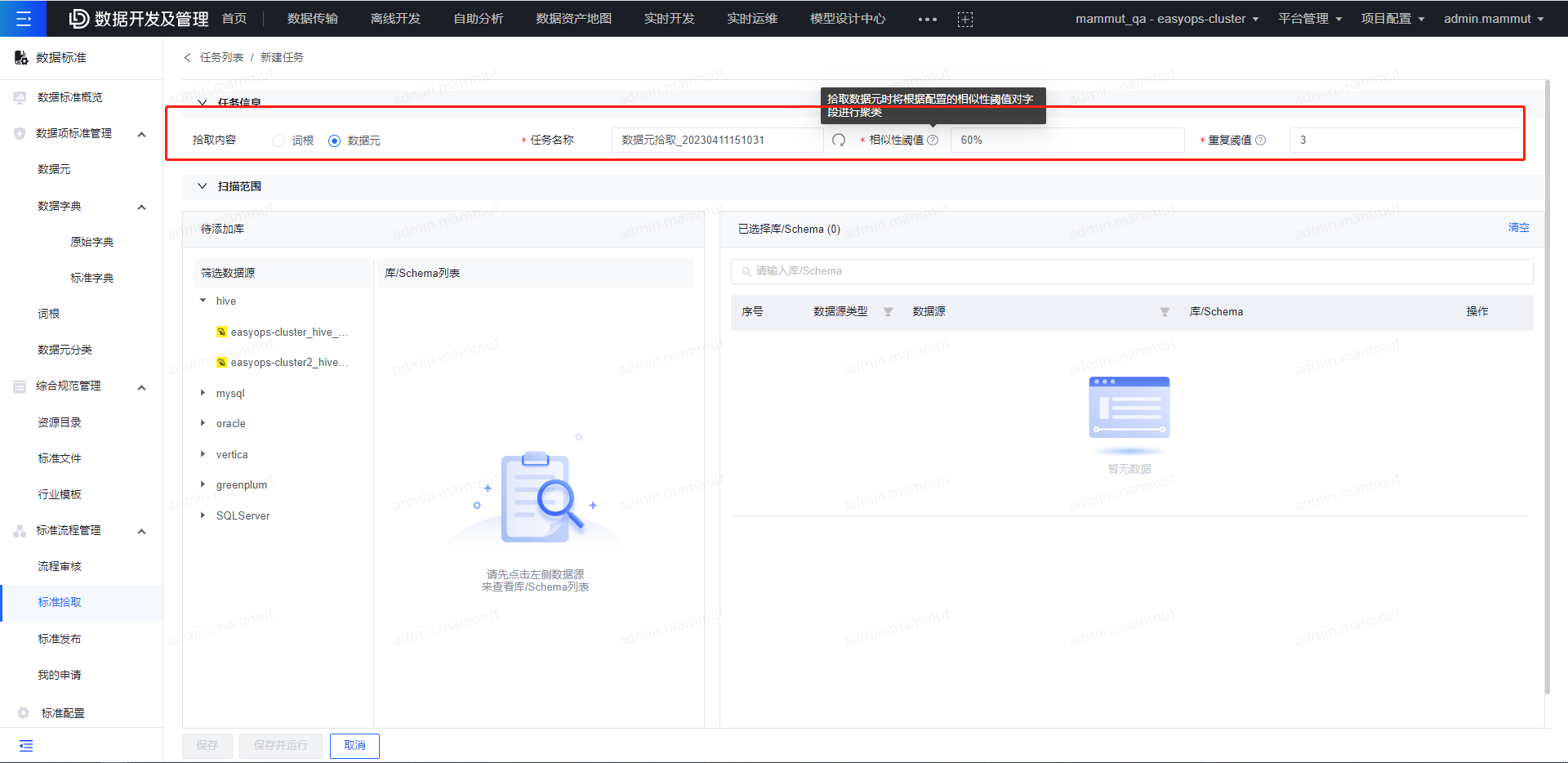Collapse the 任务信息 section
Screen dimensions: 1568x763
203,103
